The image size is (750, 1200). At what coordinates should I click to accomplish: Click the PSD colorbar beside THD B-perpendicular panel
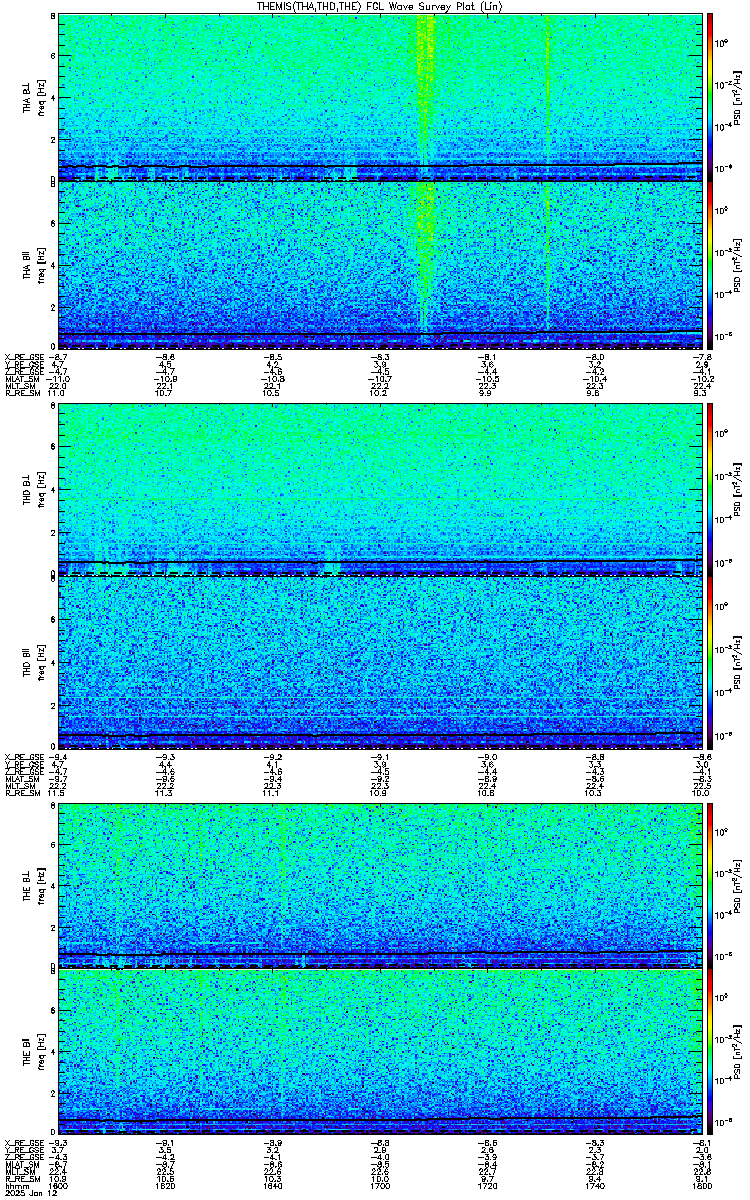pos(710,491)
